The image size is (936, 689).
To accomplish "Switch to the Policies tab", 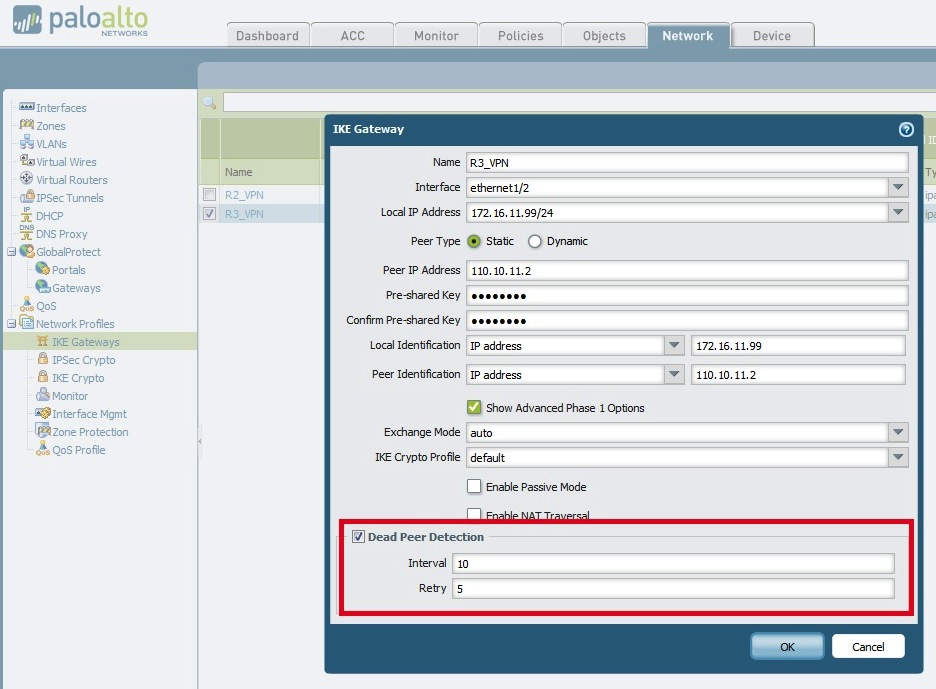I will pyautogui.click(x=521, y=35).
